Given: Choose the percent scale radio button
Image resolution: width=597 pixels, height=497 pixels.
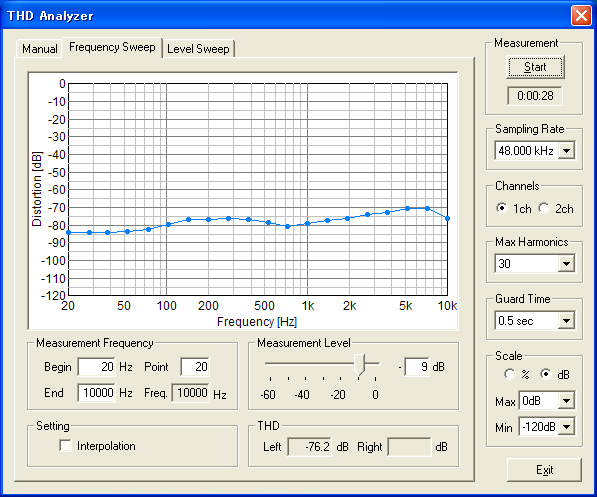Looking at the screenshot, I should coord(509,374).
